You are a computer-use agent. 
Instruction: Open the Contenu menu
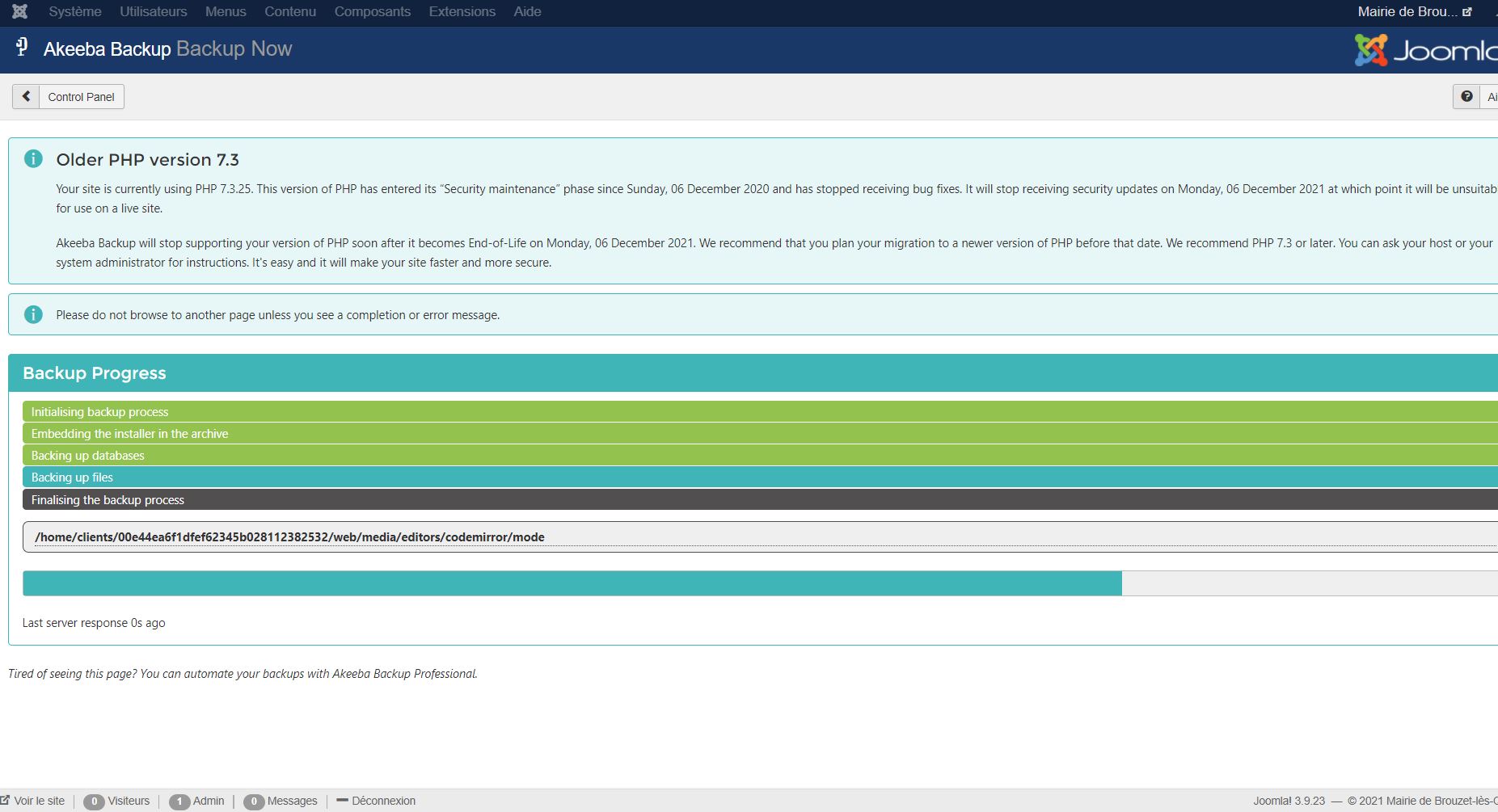290,11
